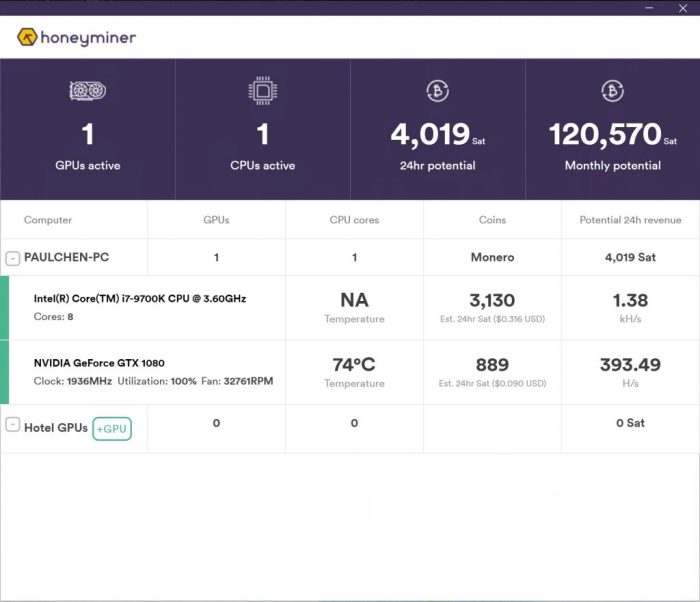Click the processor chip icon above CPUs active
700x602 pixels.
click(x=262, y=91)
